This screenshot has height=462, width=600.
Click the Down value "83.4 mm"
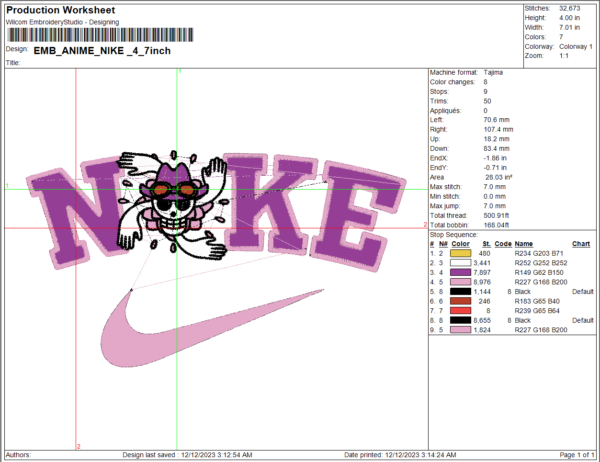[x=496, y=149]
